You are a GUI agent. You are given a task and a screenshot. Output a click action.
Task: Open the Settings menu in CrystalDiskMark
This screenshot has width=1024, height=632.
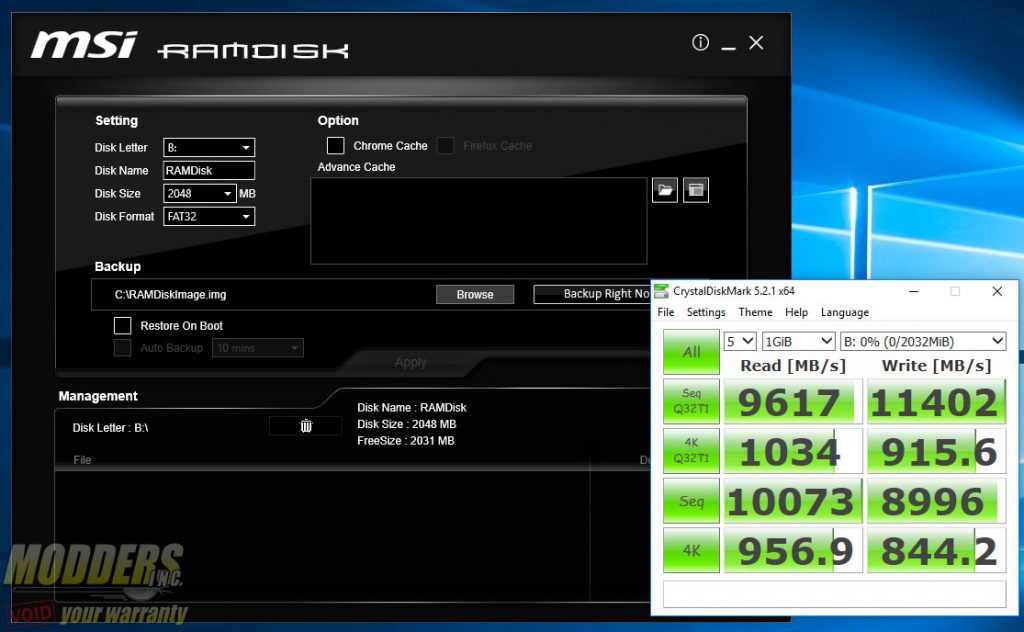click(706, 312)
